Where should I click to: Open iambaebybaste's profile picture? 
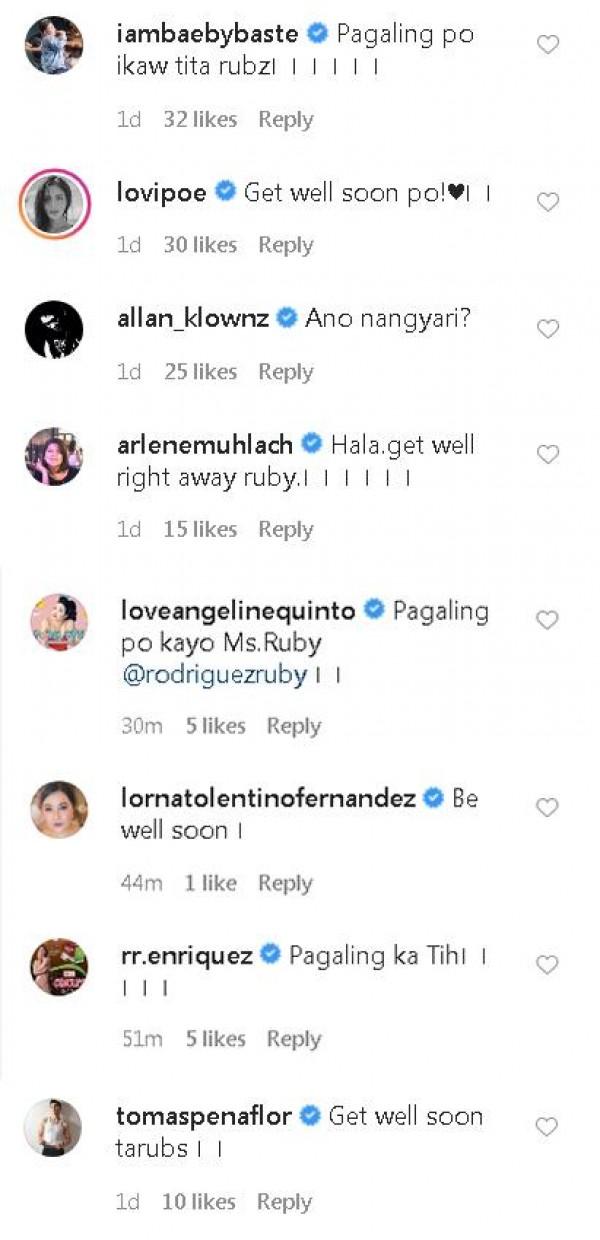[53, 45]
